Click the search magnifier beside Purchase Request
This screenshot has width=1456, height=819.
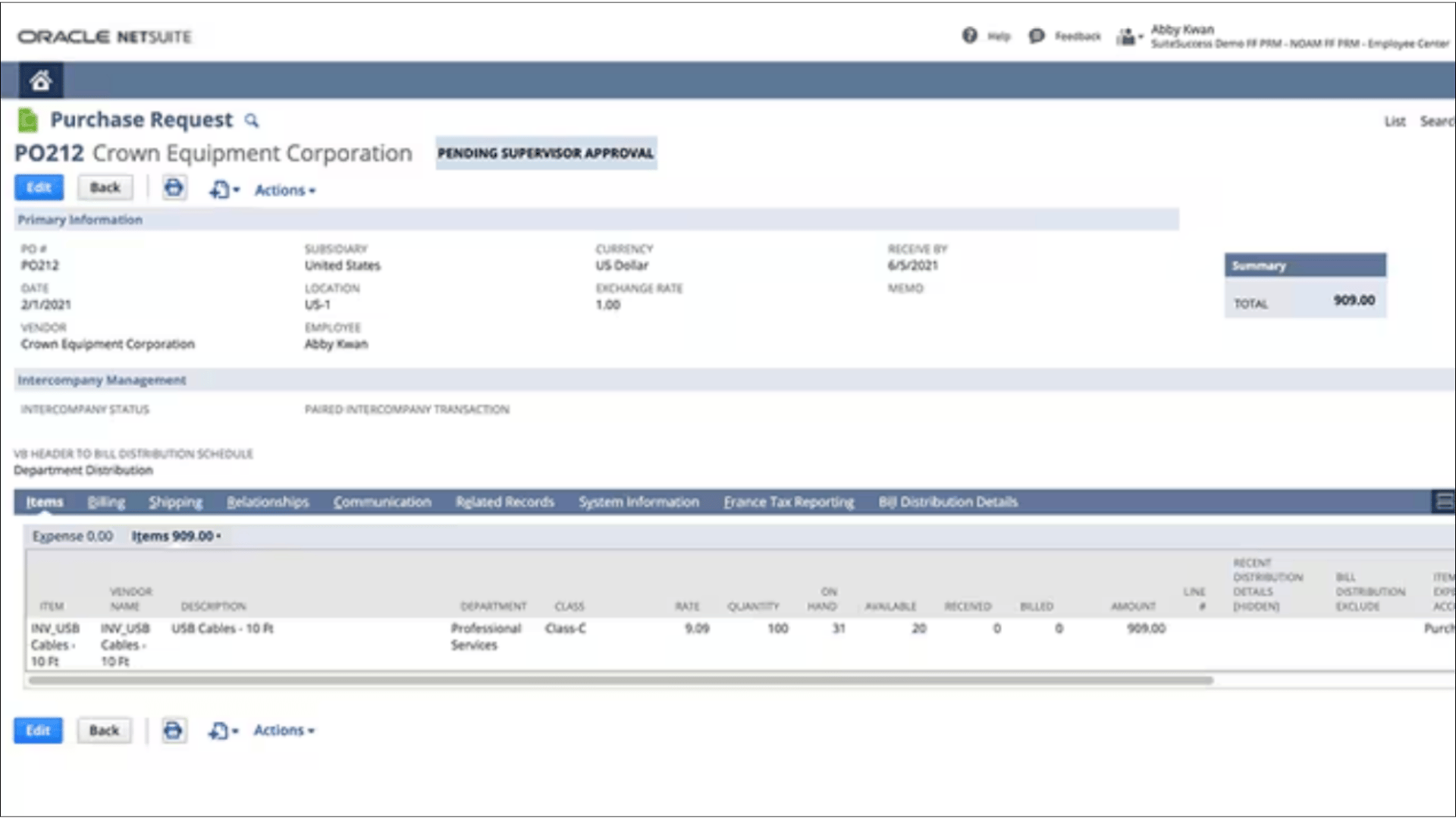click(252, 121)
